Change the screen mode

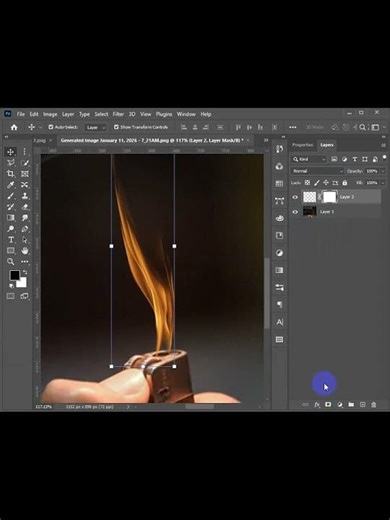coord(24,296)
